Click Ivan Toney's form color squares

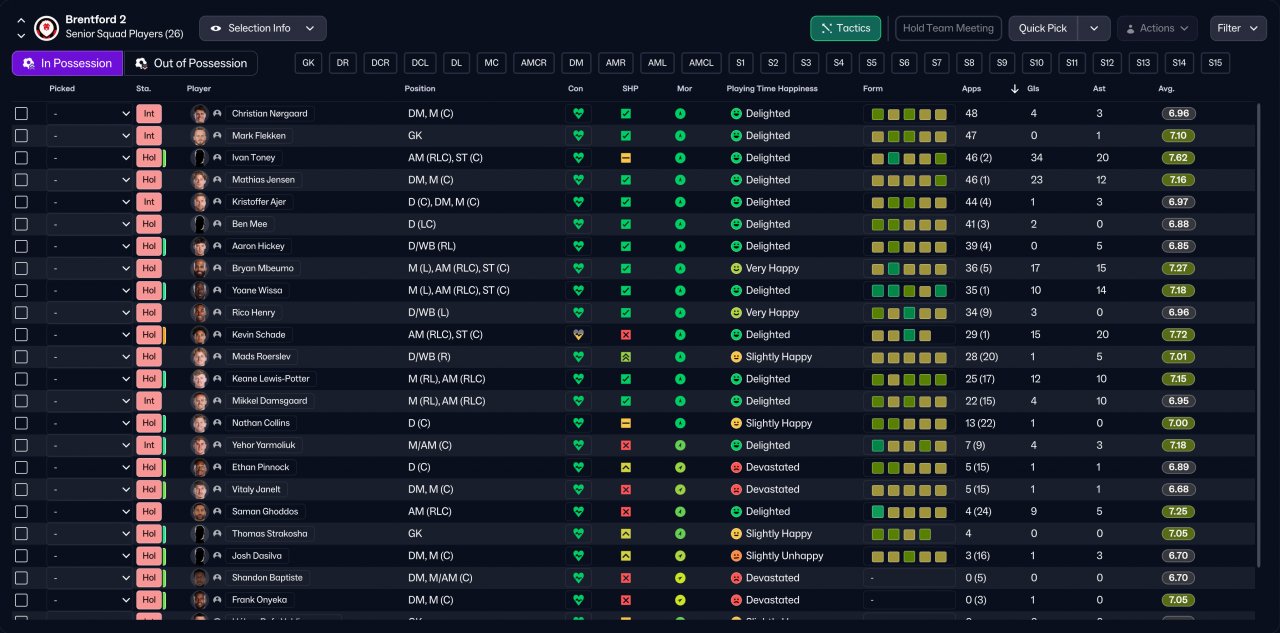(908, 158)
